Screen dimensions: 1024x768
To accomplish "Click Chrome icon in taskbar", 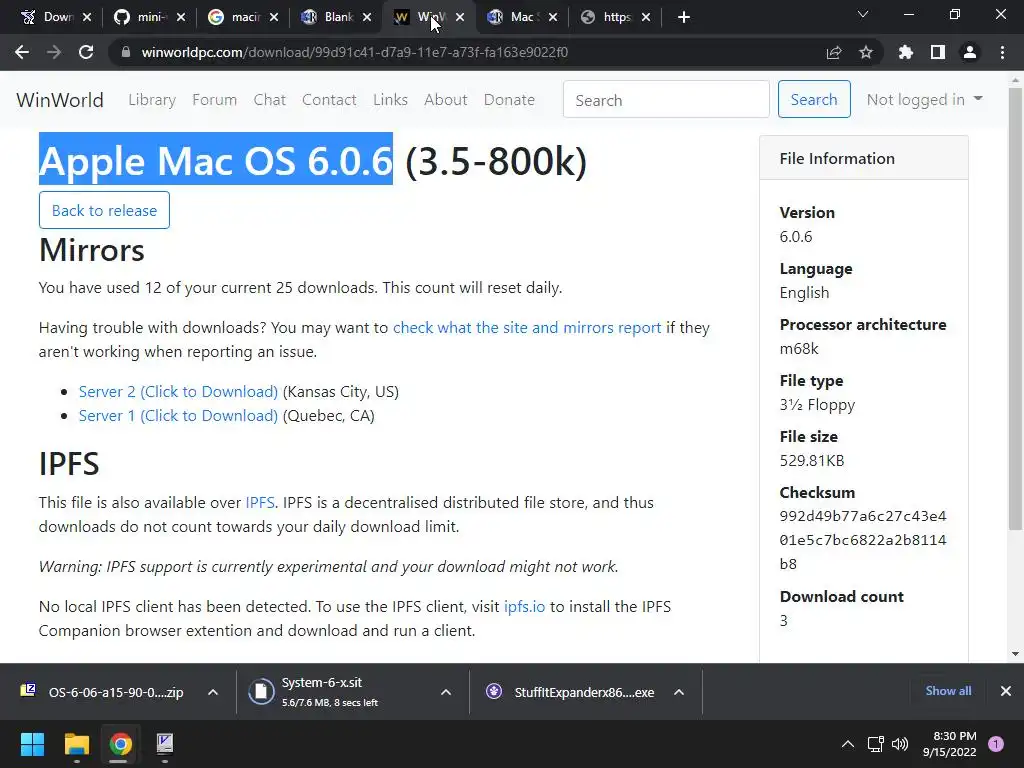I will pos(120,744).
